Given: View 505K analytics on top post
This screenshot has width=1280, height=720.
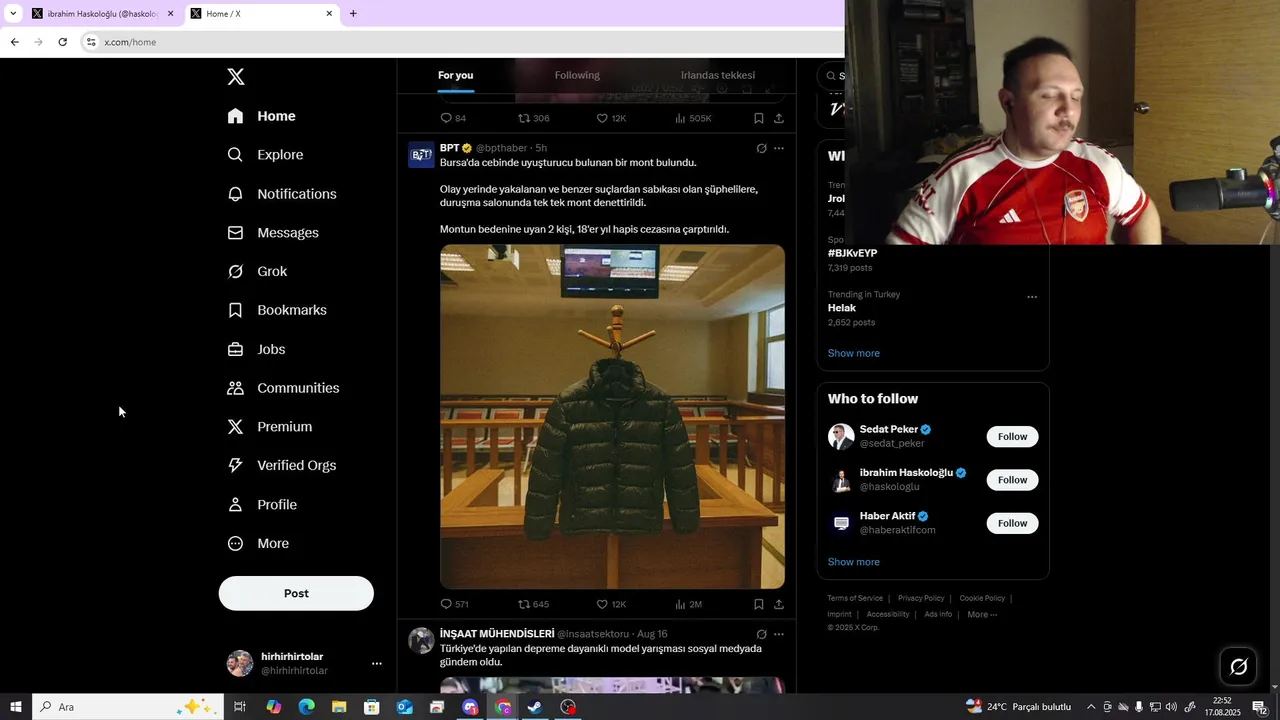Looking at the screenshot, I should [x=693, y=118].
